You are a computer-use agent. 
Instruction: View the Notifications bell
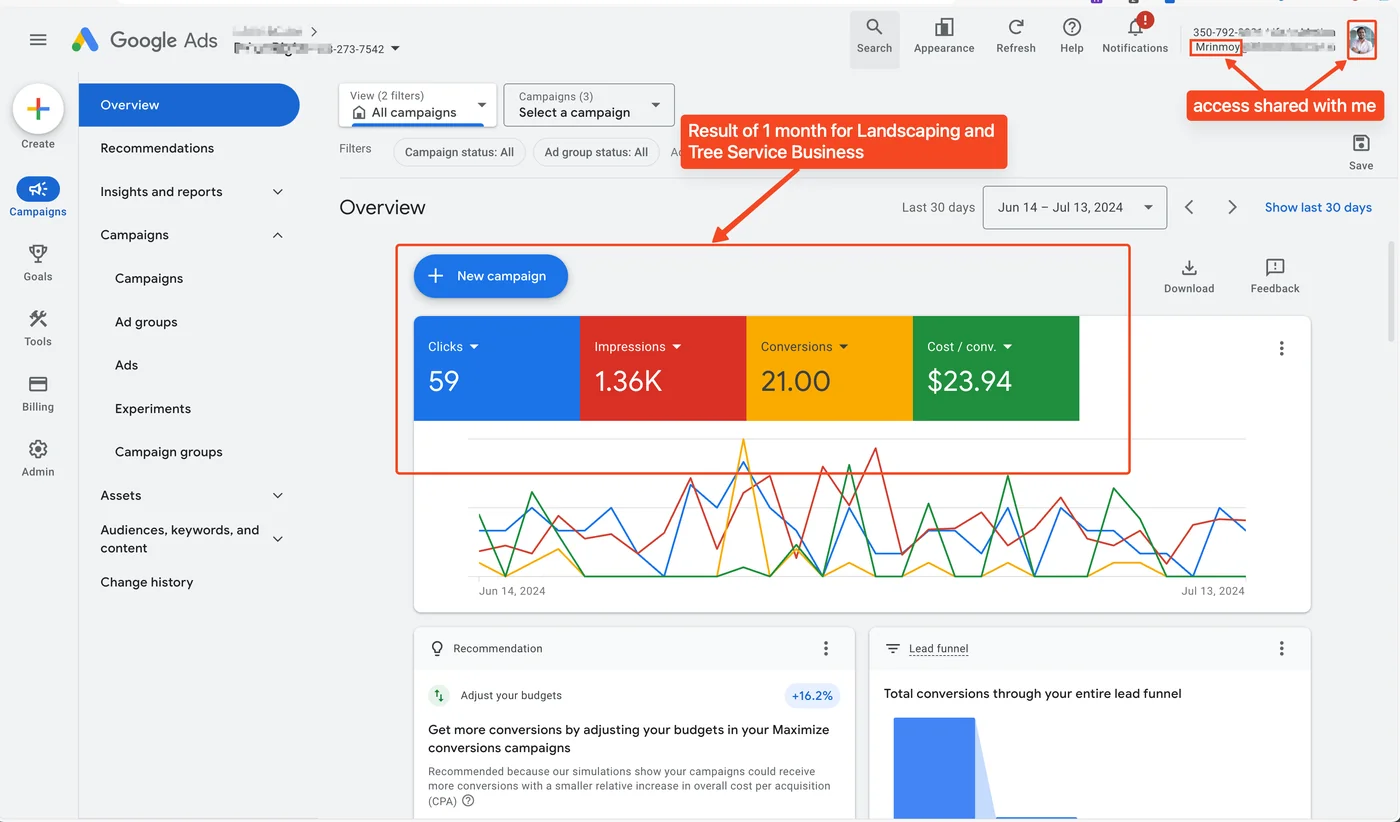pos(1134,39)
